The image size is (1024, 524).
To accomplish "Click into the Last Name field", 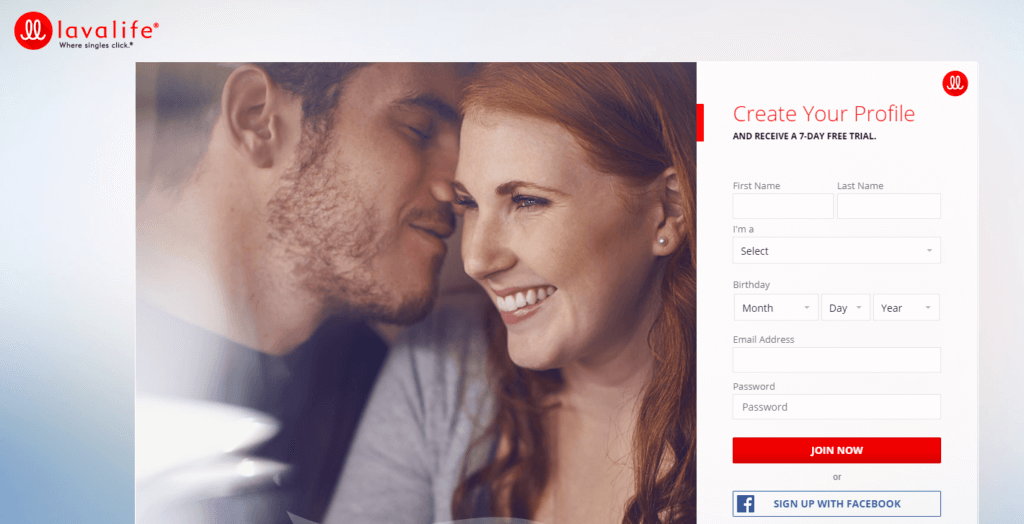I will (889, 206).
